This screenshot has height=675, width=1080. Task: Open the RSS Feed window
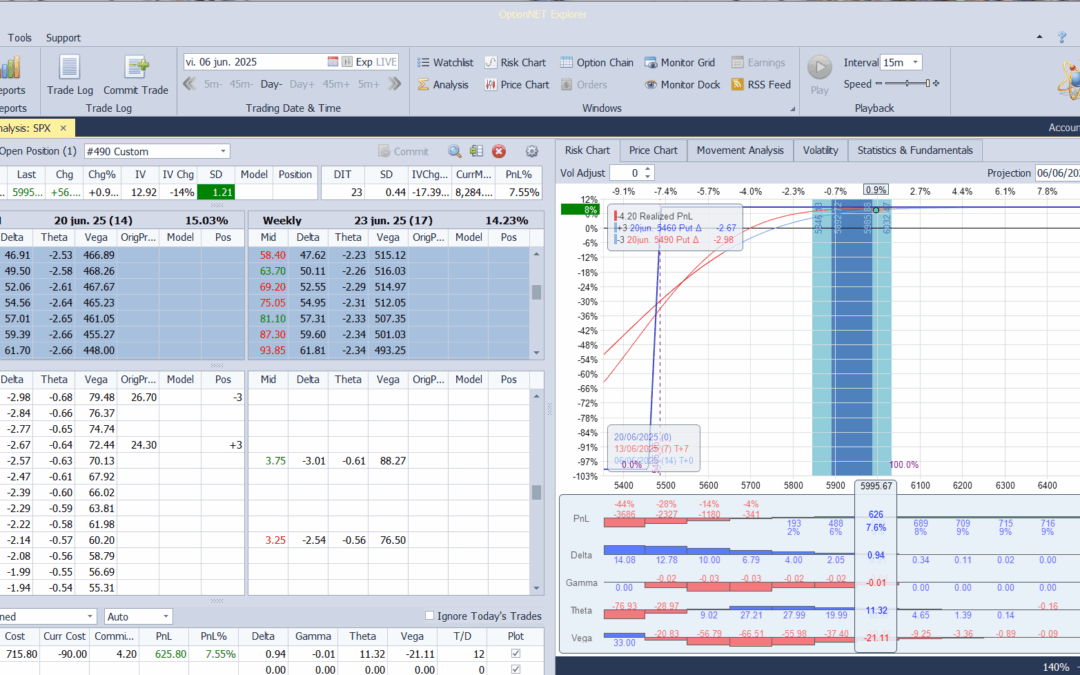point(760,85)
